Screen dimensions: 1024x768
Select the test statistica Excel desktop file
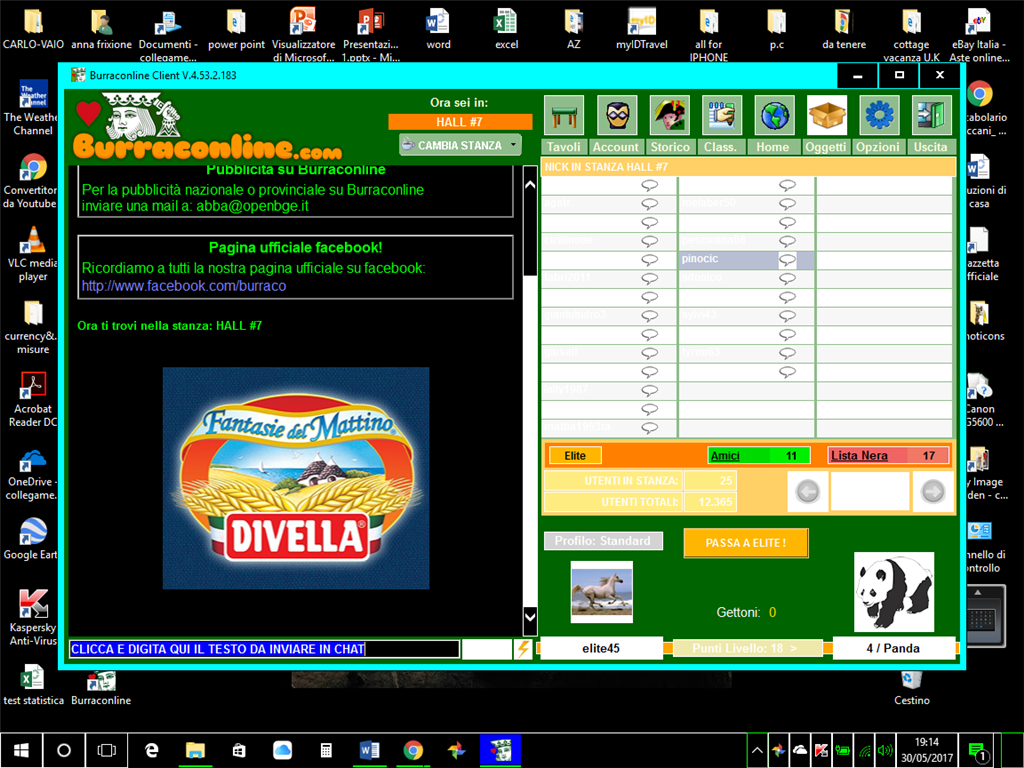click(x=33, y=686)
